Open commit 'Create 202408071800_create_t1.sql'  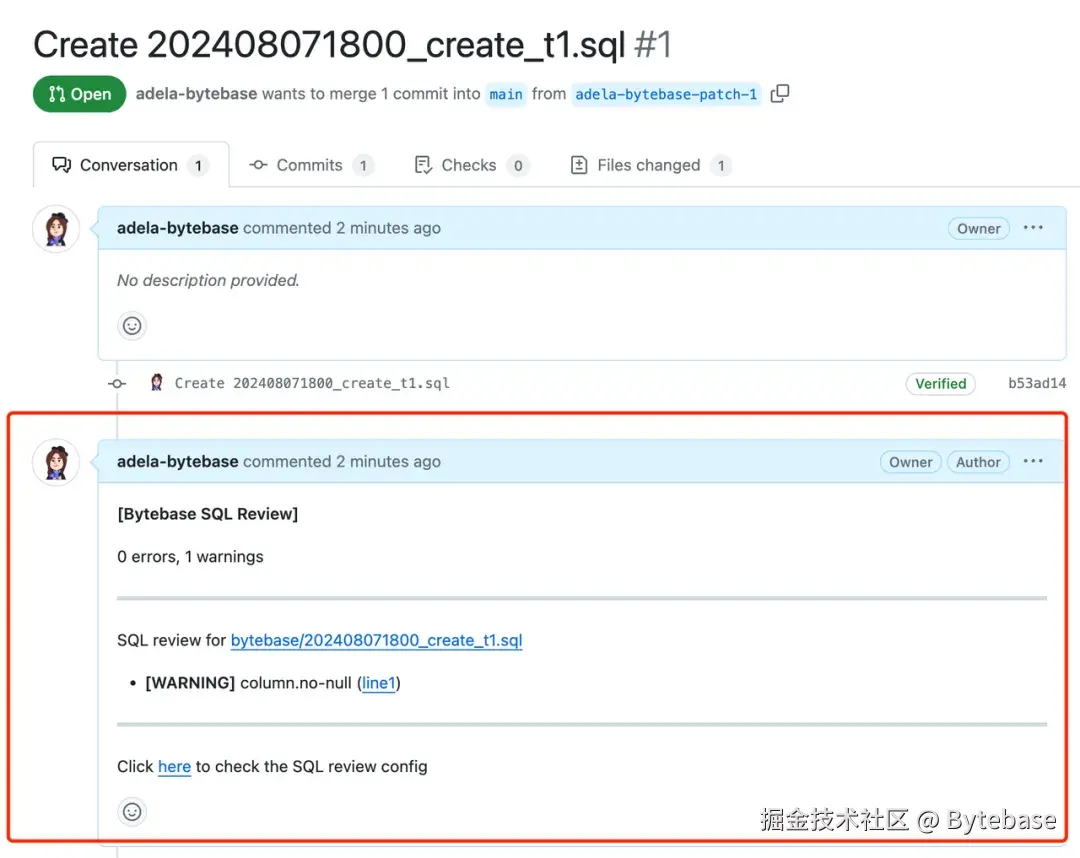pyautogui.click(x=312, y=383)
